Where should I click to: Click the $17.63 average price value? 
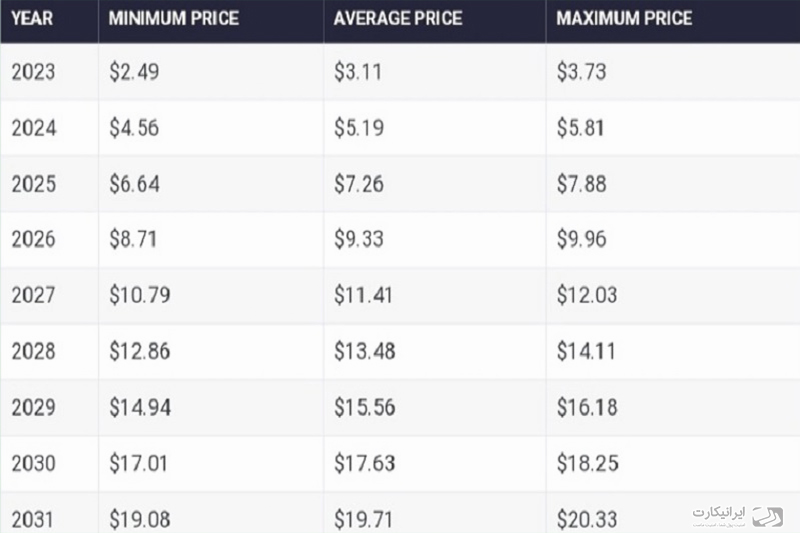point(365,463)
